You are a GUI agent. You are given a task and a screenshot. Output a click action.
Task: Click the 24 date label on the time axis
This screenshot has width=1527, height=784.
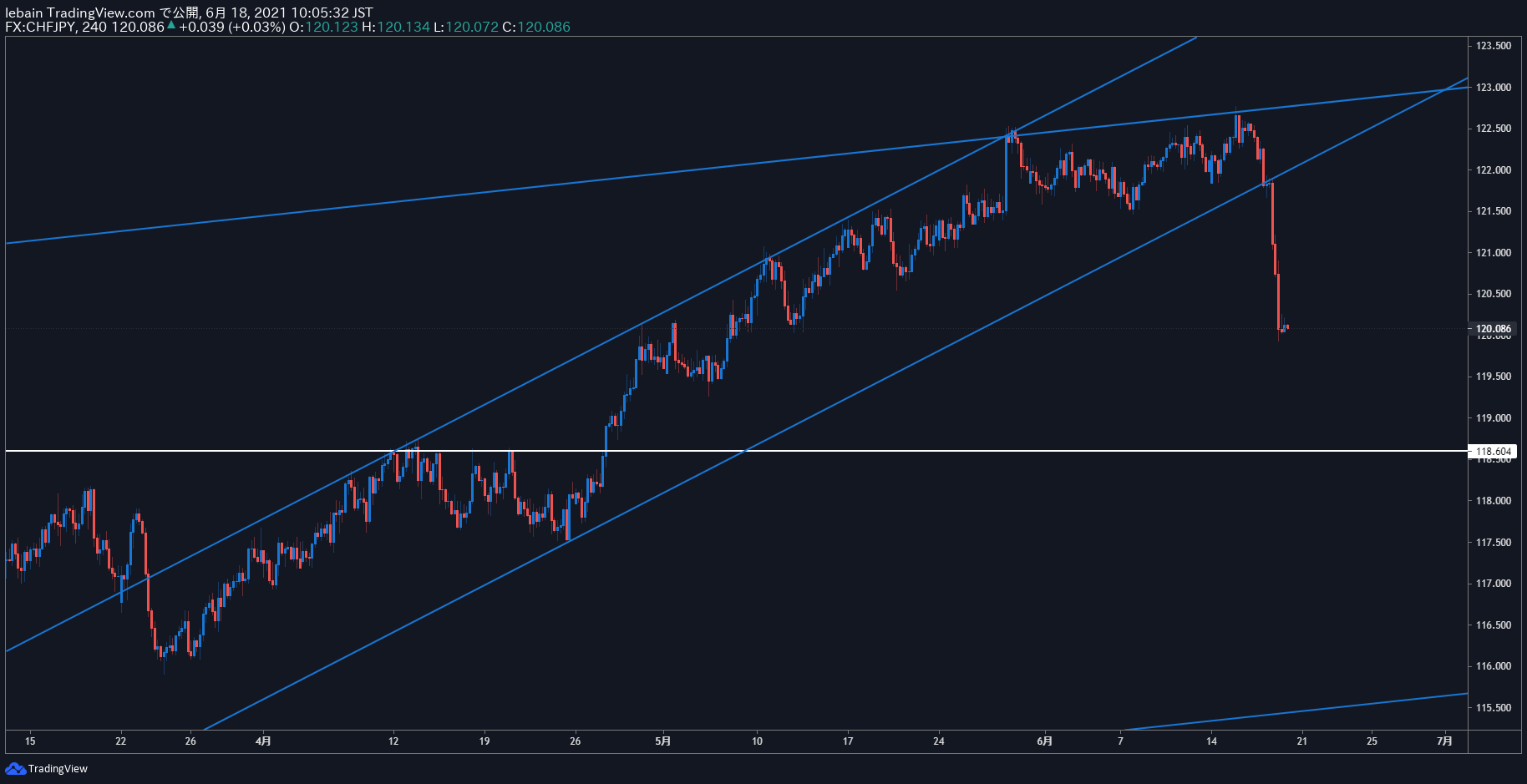[x=939, y=741]
